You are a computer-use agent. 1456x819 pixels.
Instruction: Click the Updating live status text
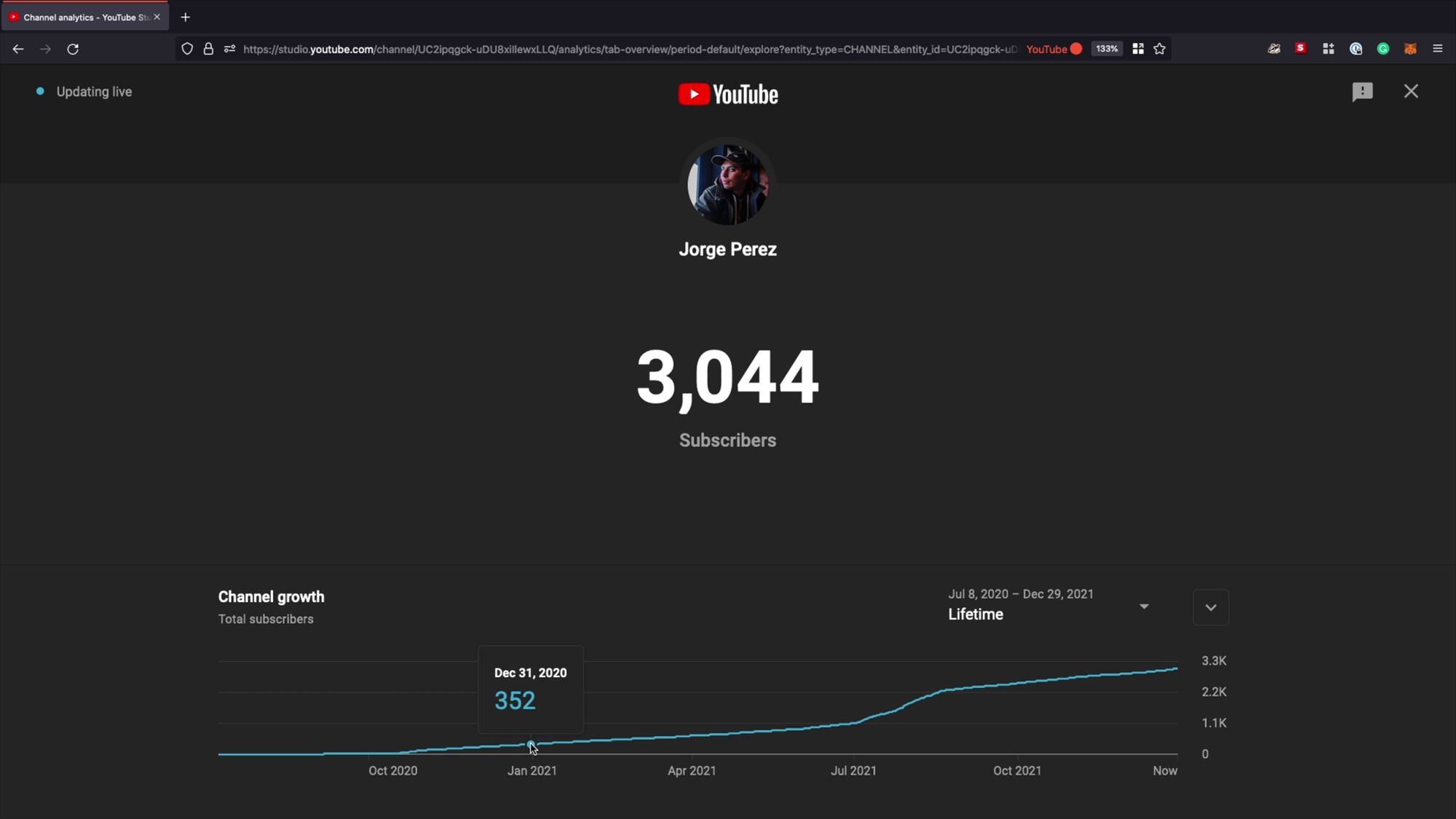click(94, 92)
